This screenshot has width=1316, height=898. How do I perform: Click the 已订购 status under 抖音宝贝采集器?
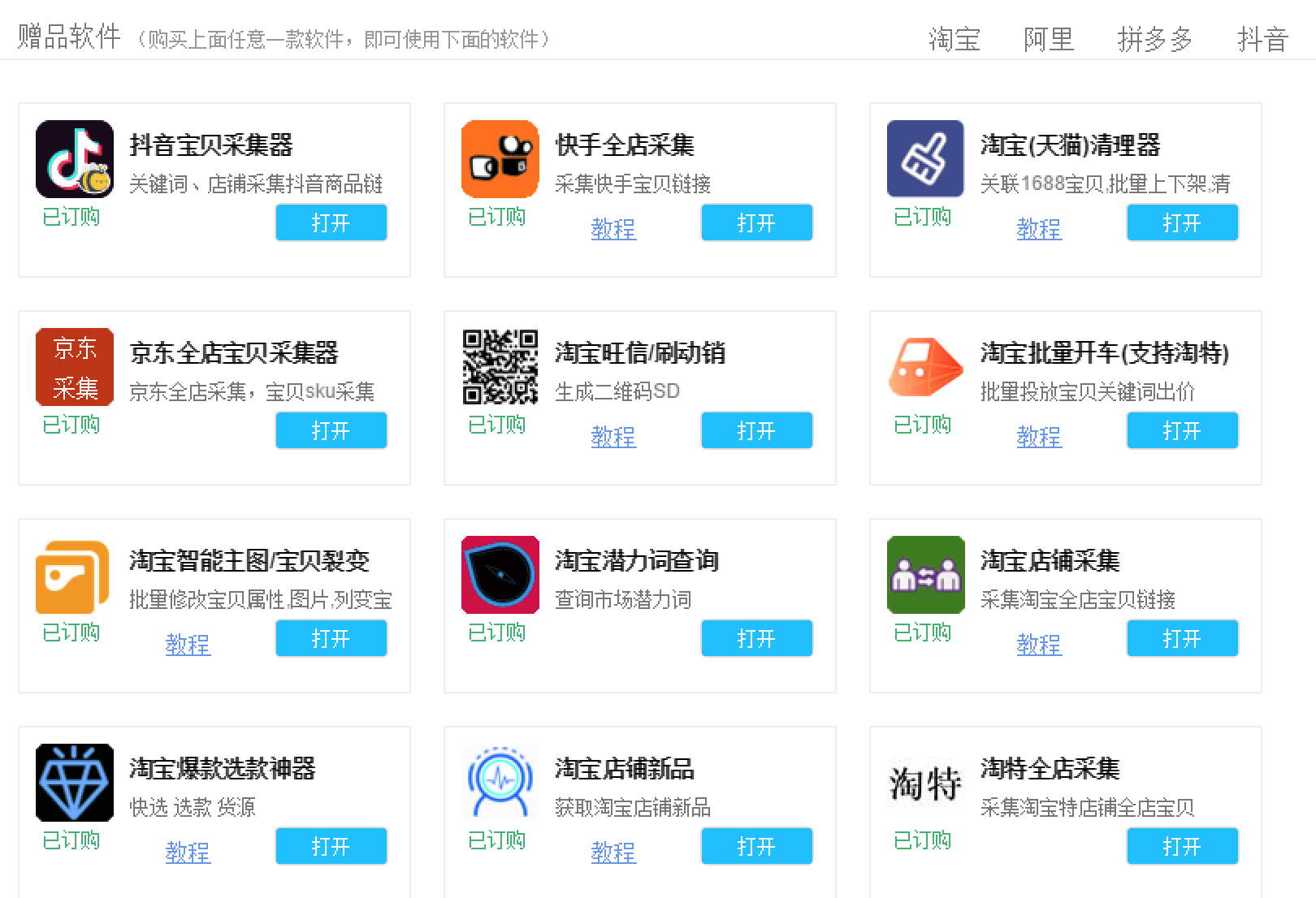[x=71, y=217]
